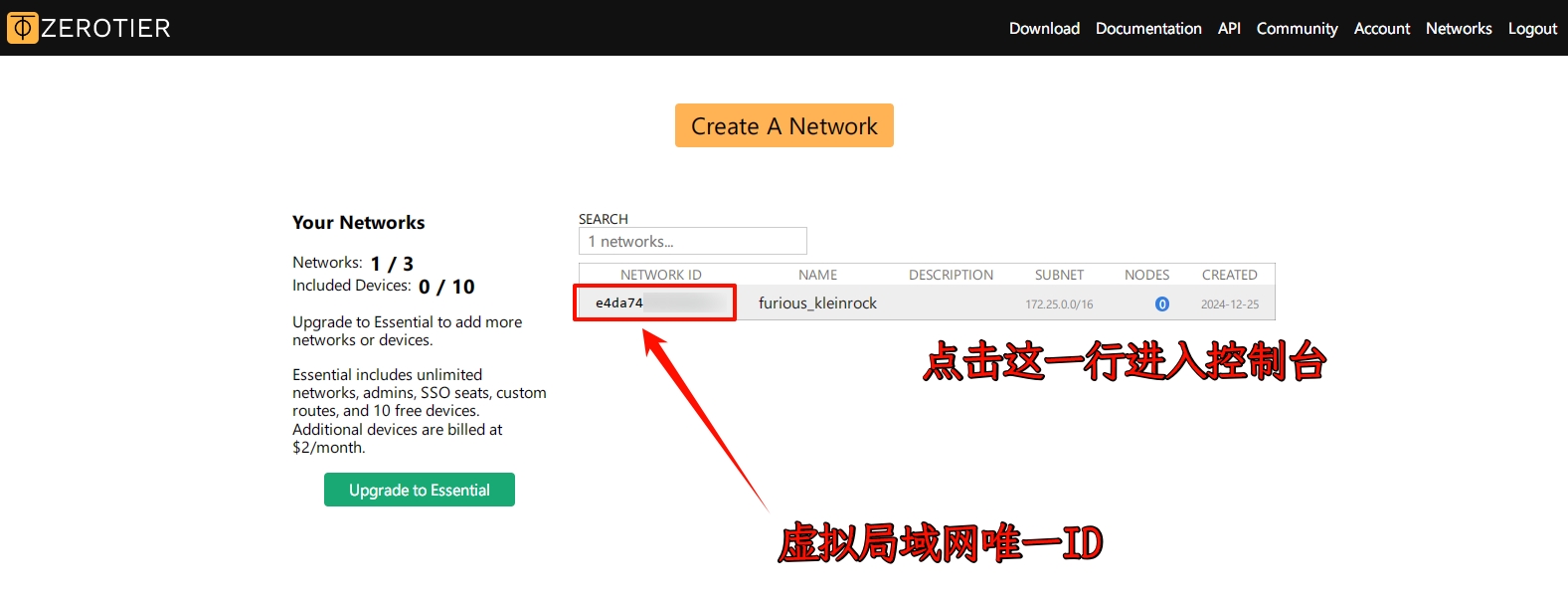Open network ID e4da74 row
Image resolution: width=1568 pixels, height=602 pixels.
927,303
